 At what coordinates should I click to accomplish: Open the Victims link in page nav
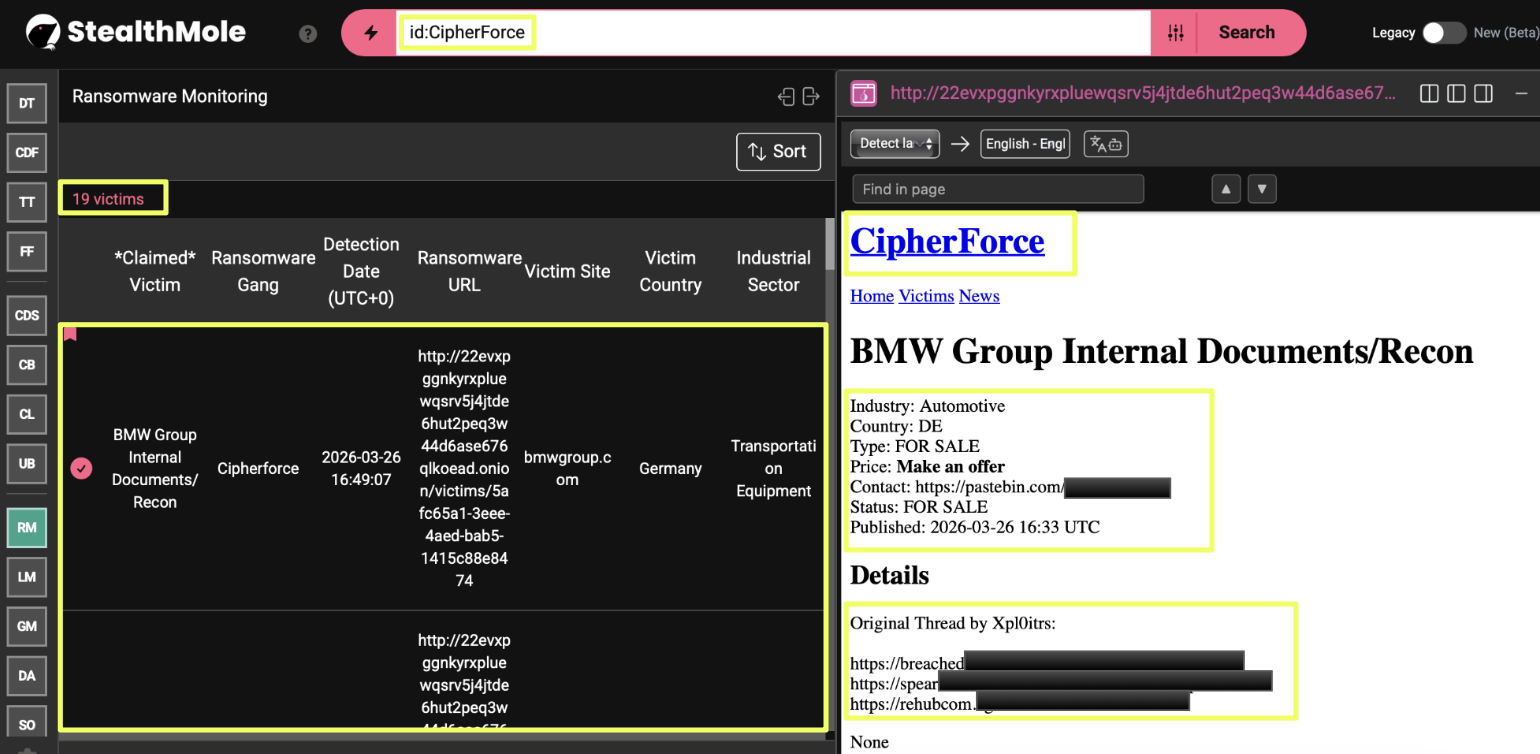926,296
